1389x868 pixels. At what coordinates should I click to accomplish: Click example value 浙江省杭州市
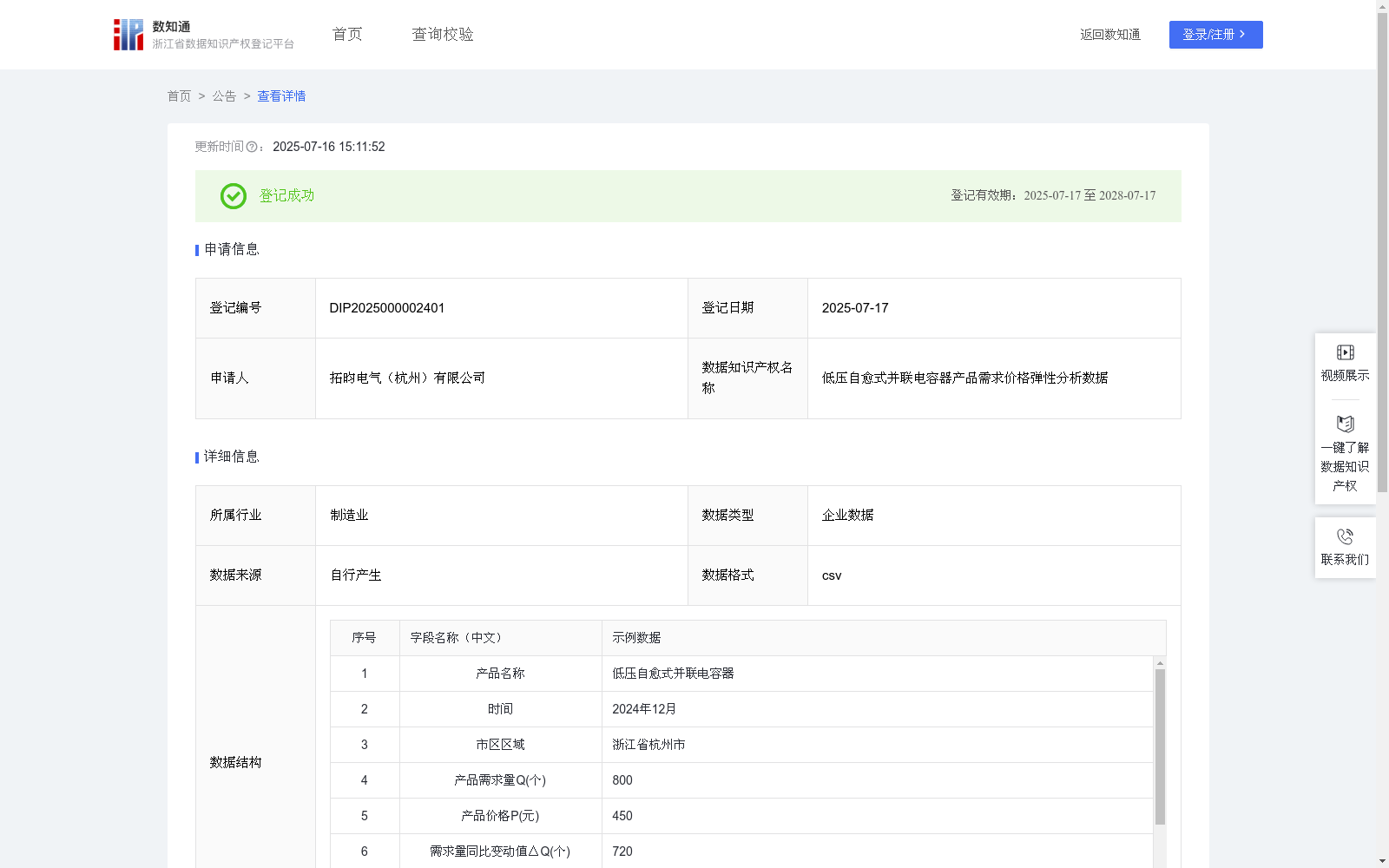tap(648, 745)
